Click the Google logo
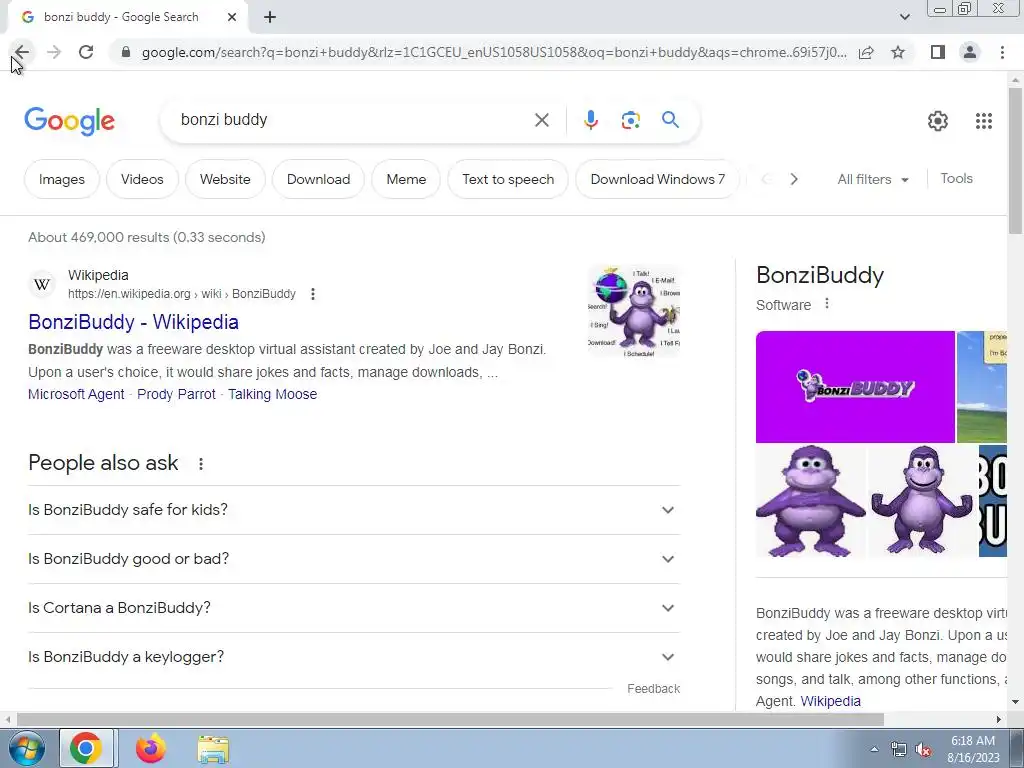The image size is (1024, 768). tap(69, 121)
